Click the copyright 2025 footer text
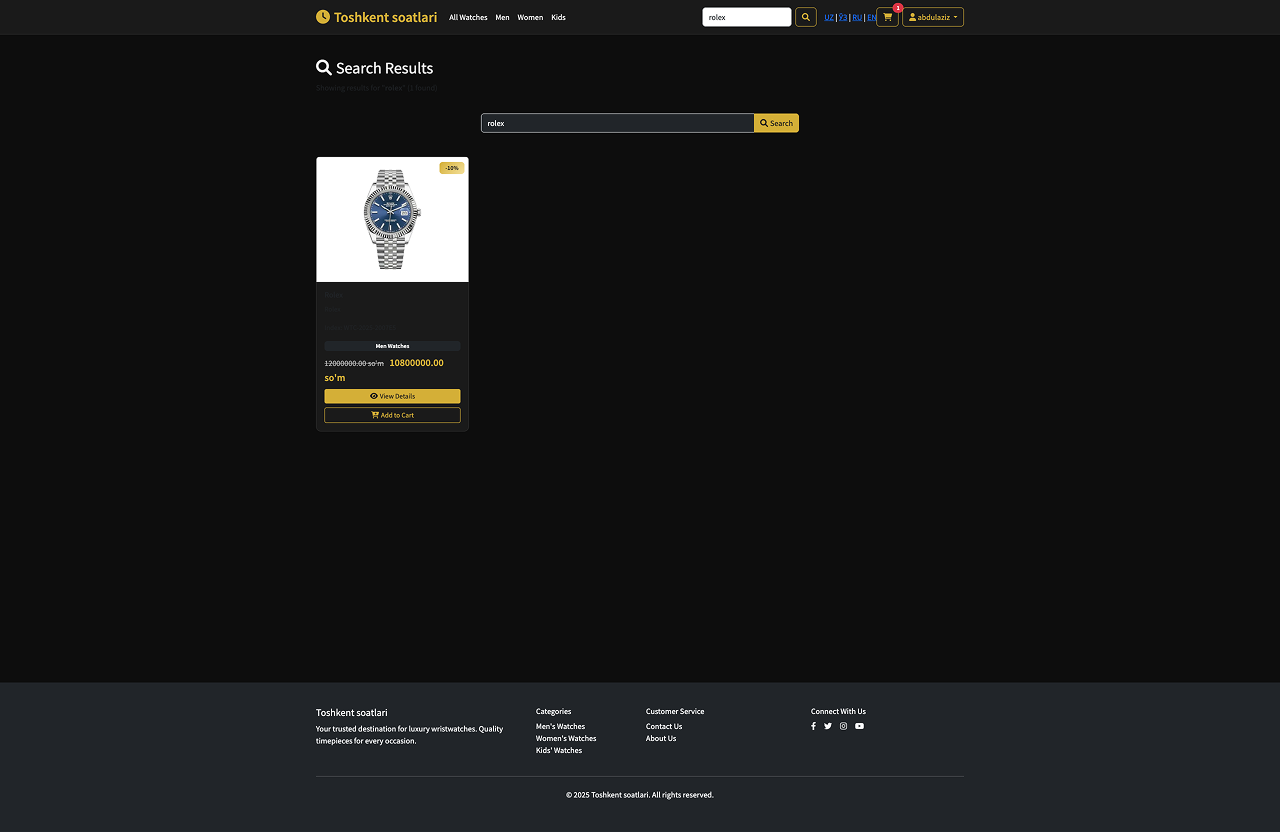1280x832 pixels. [640, 795]
